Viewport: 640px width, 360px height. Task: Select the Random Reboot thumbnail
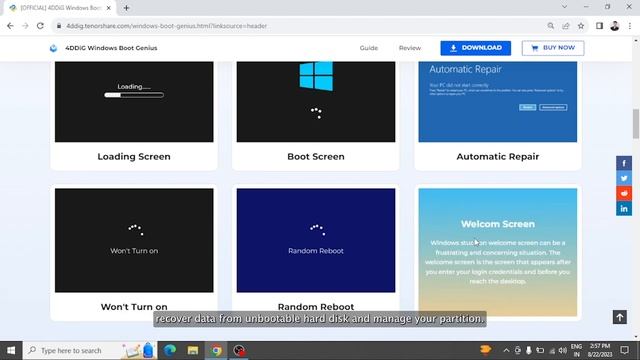coord(316,240)
